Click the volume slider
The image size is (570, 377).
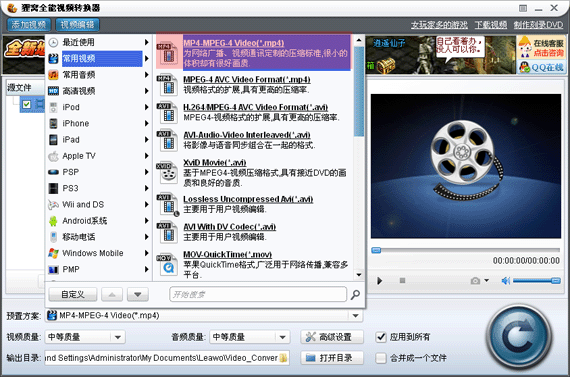(537, 281)
